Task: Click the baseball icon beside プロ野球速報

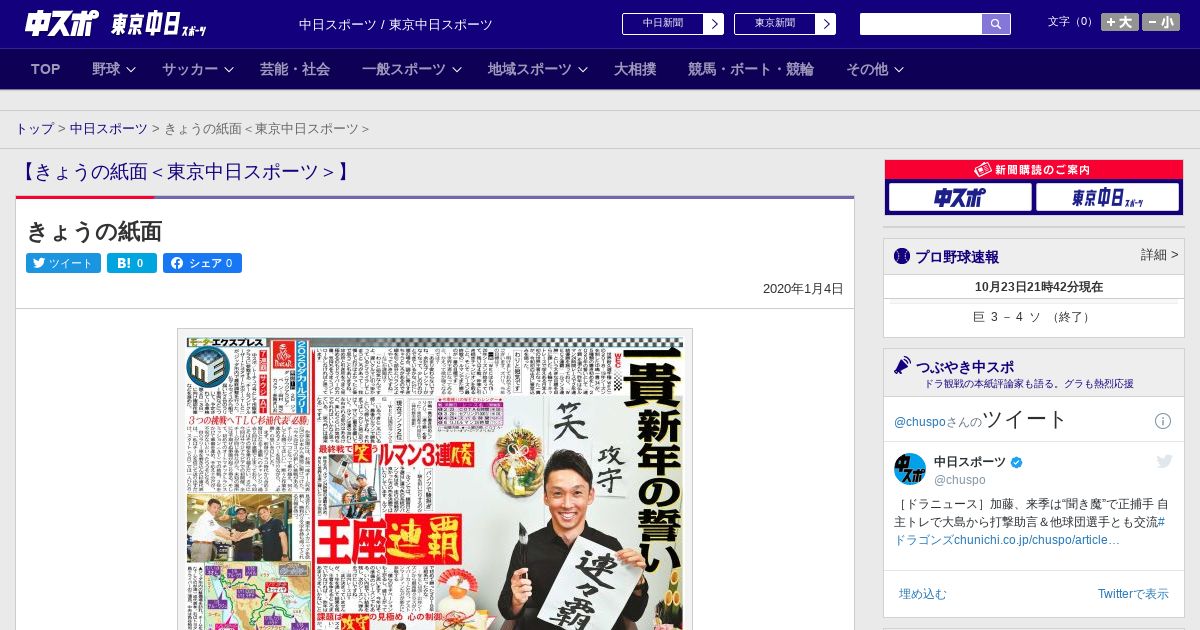Action: (x=902, y=256)
